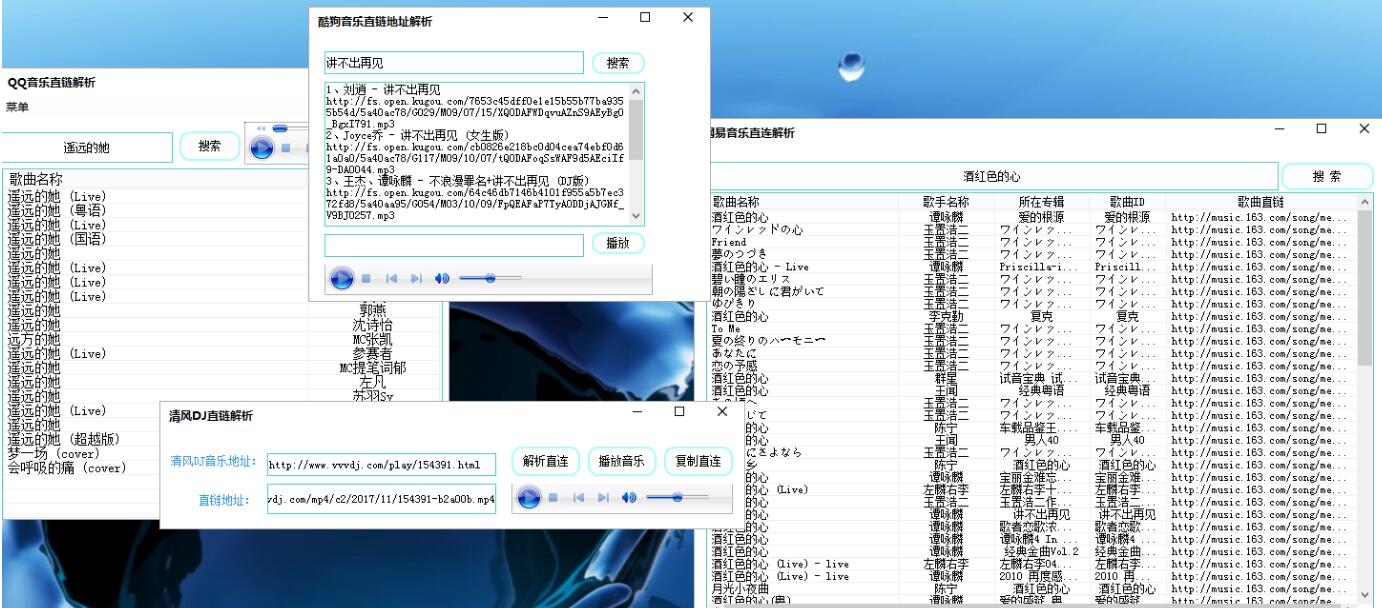Play audio in the 清风DJ window player
Viewport: 1382px width, 608px height.
pyautogui.click(x=529, y=497)
